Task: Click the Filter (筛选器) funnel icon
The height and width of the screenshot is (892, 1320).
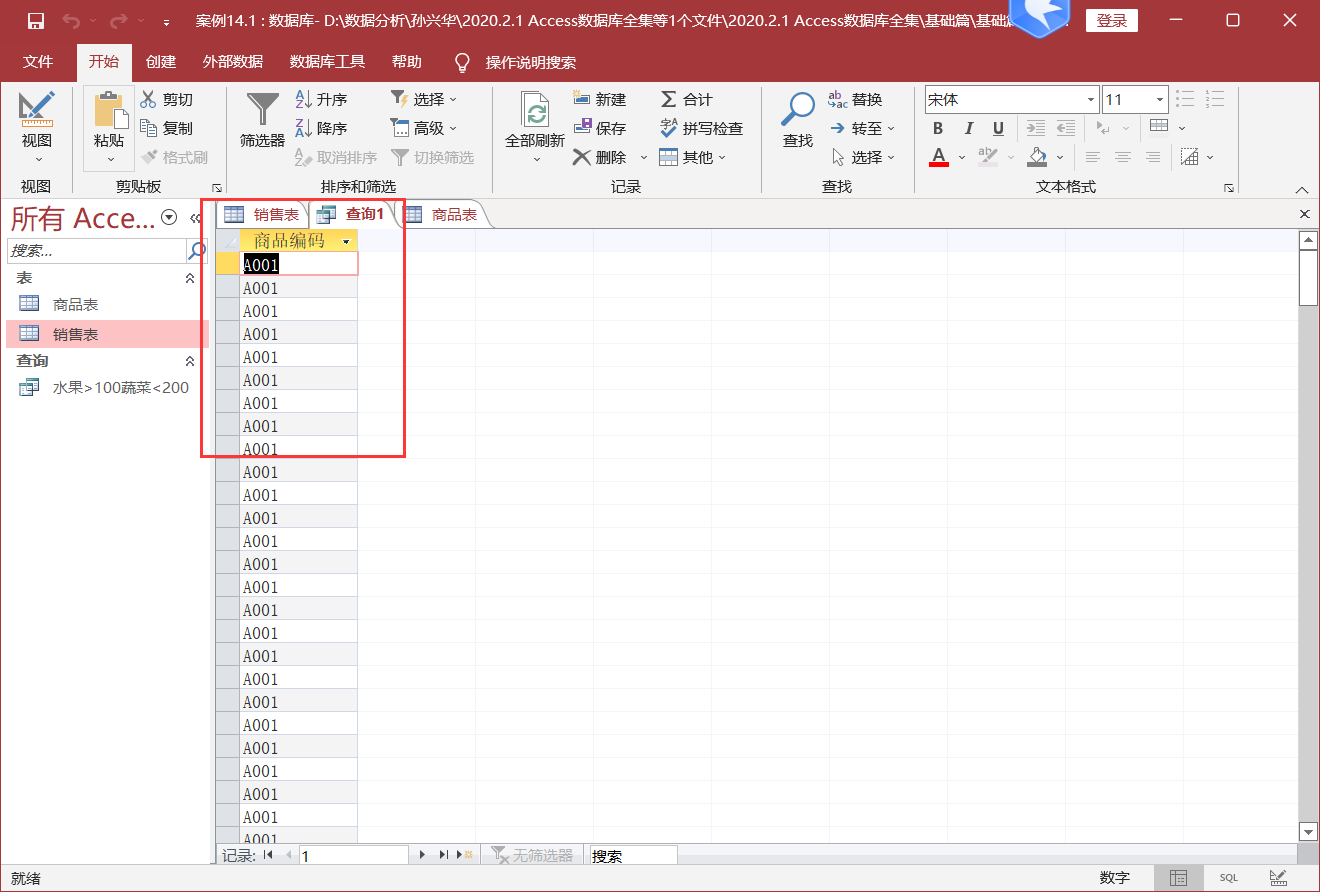Action: pyautogui.click(x=263, y=109)
